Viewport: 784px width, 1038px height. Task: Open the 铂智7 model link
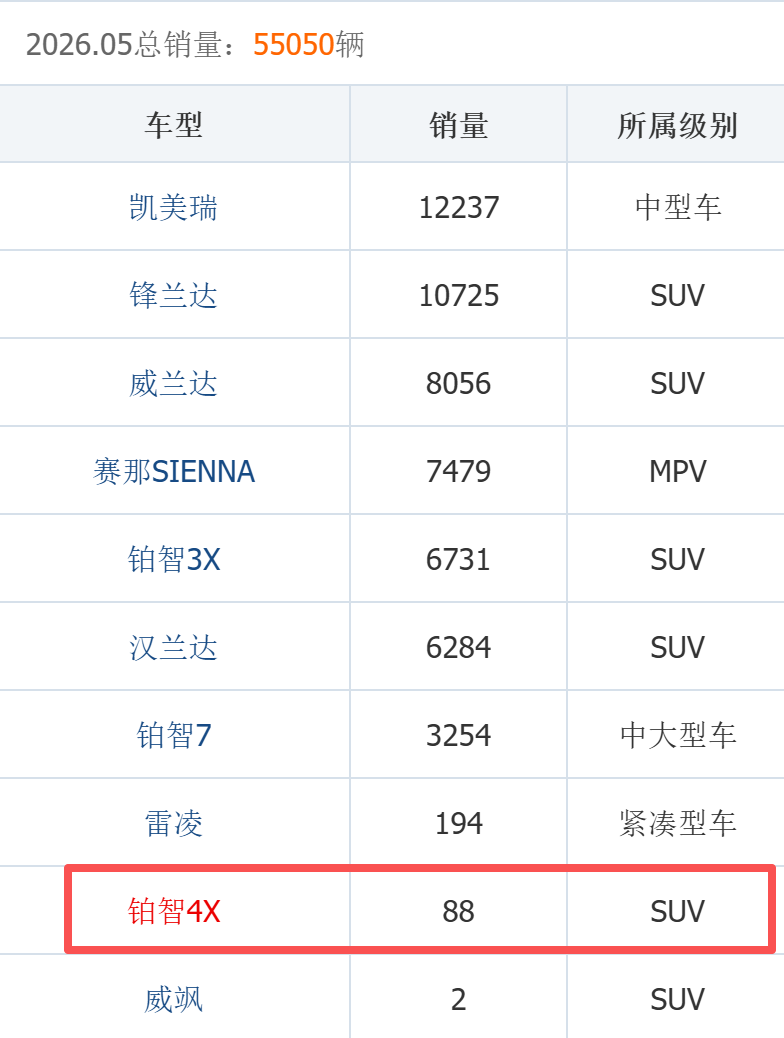pos(173,735)
